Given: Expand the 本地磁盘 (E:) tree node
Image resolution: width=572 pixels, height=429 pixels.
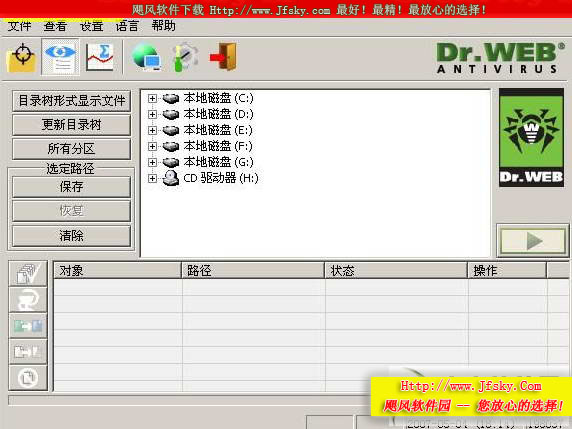Looking at the screenshot, I should [152, 131].
